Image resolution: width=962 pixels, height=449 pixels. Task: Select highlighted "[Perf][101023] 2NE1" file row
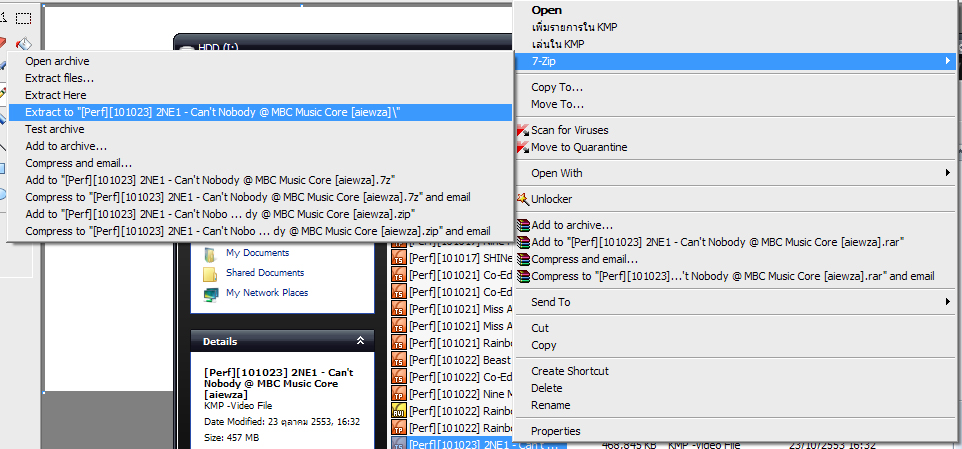pyautogui.click(x=479, y=444)
